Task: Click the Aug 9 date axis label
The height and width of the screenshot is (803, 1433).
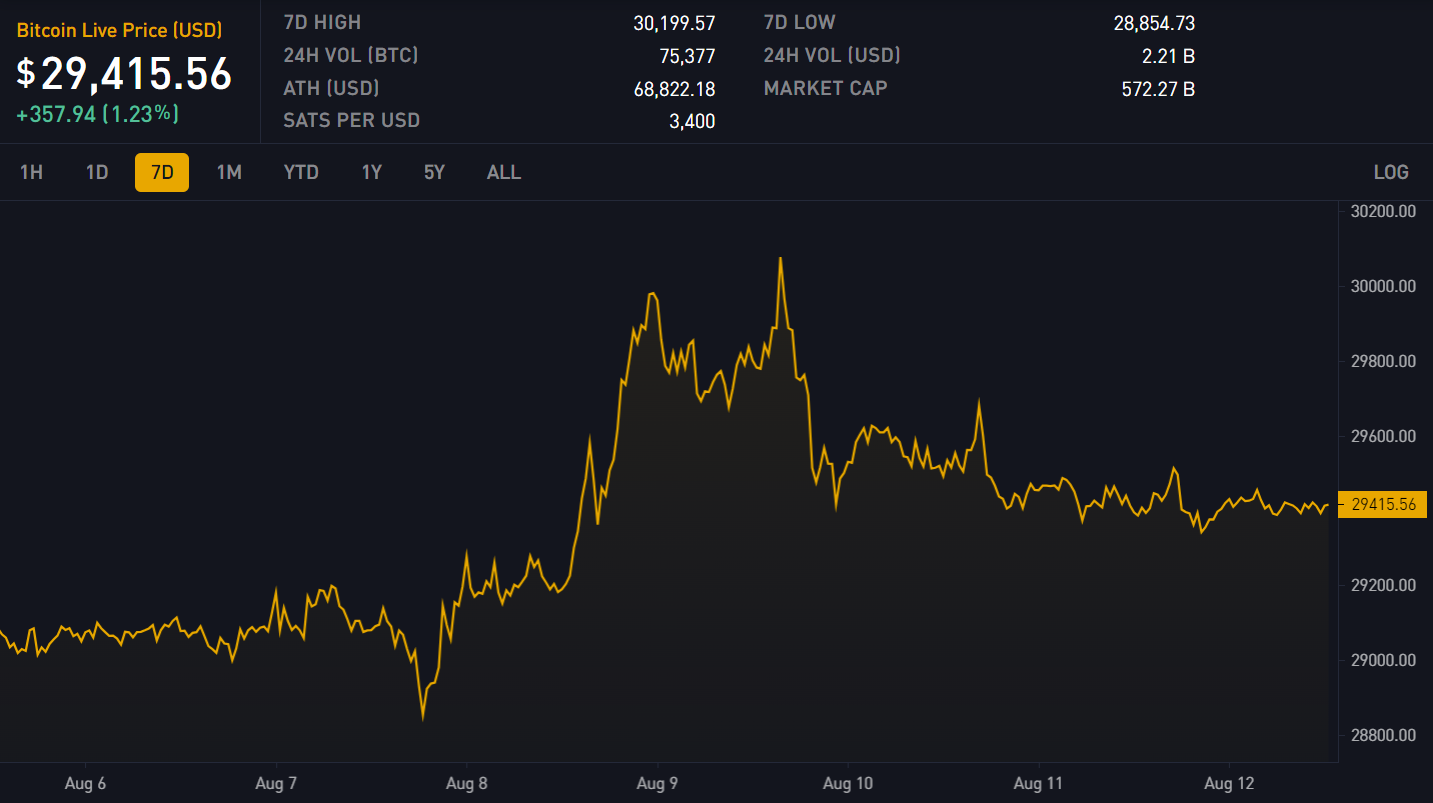Action: [658, 784]
